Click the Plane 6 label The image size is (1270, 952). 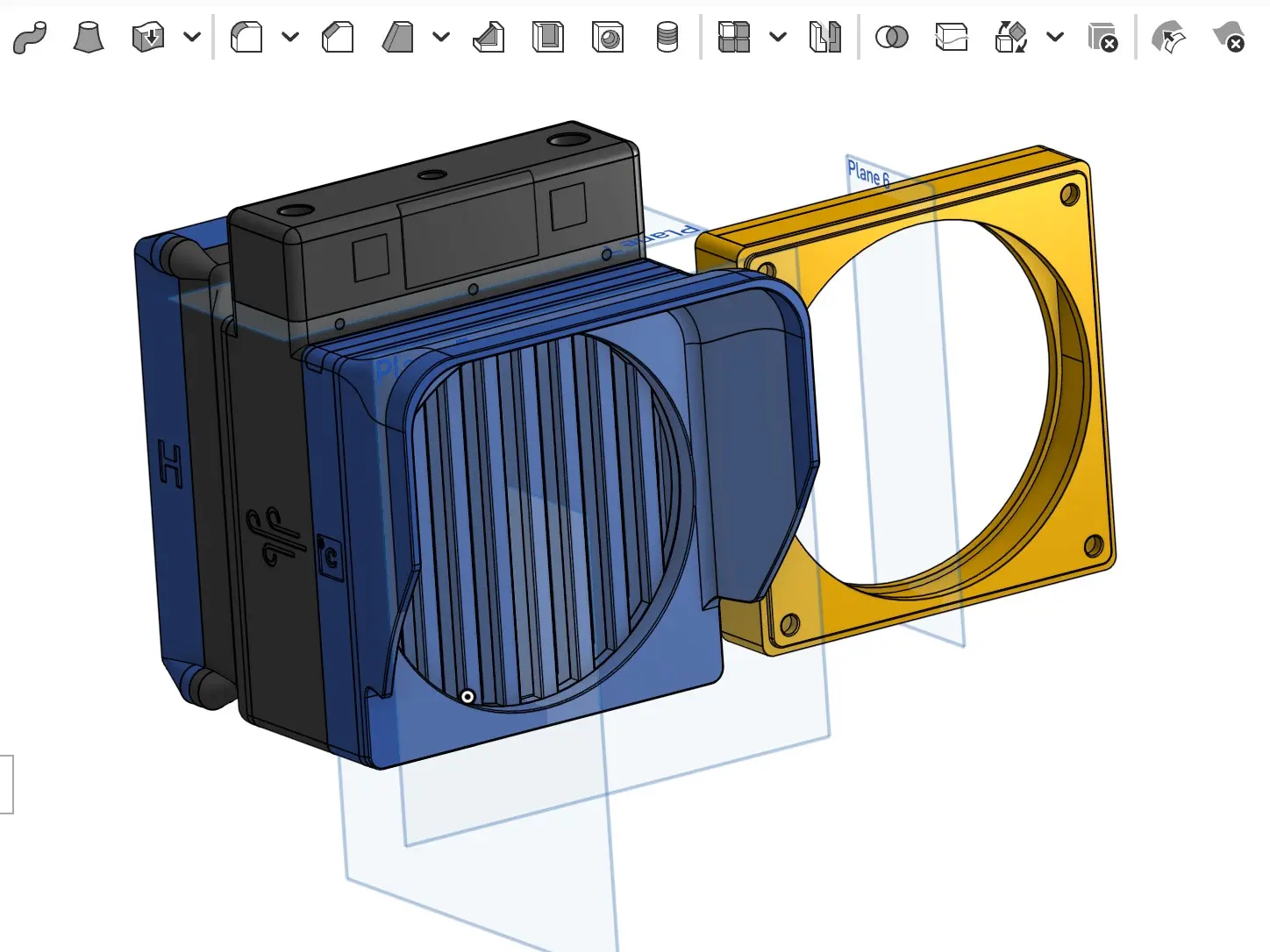(x=868, y=173)
